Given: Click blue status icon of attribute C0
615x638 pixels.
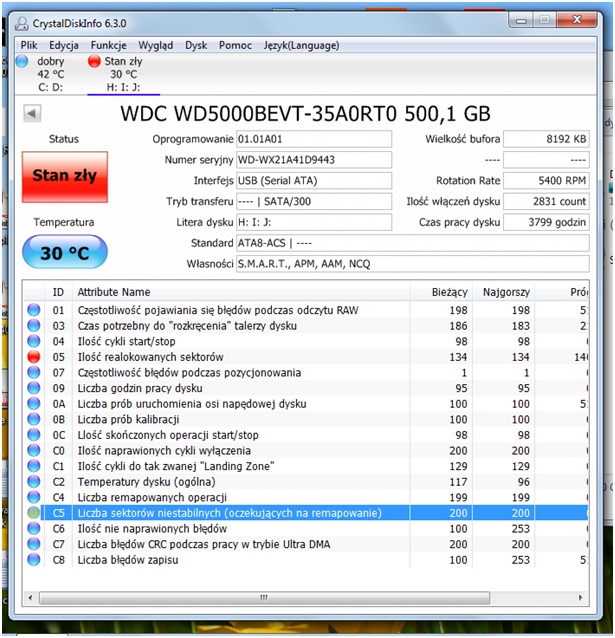Looking at the screenshot, I should (34, 450).
